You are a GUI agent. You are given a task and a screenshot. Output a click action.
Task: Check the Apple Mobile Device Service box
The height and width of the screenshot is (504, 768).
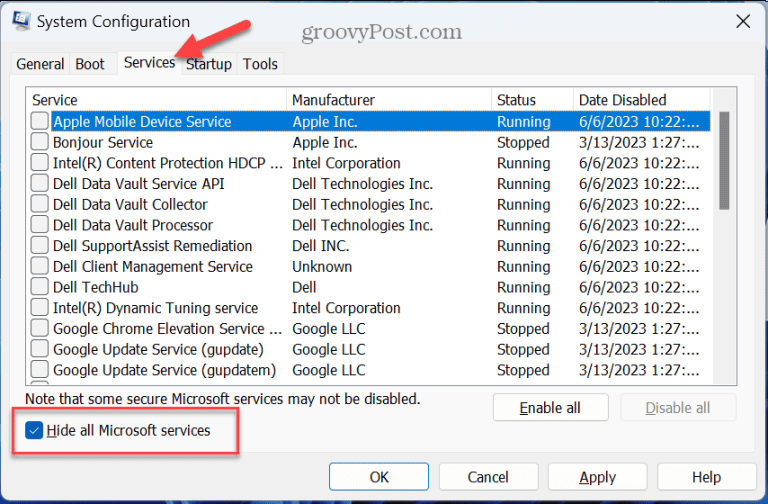[x=40, y=120]
